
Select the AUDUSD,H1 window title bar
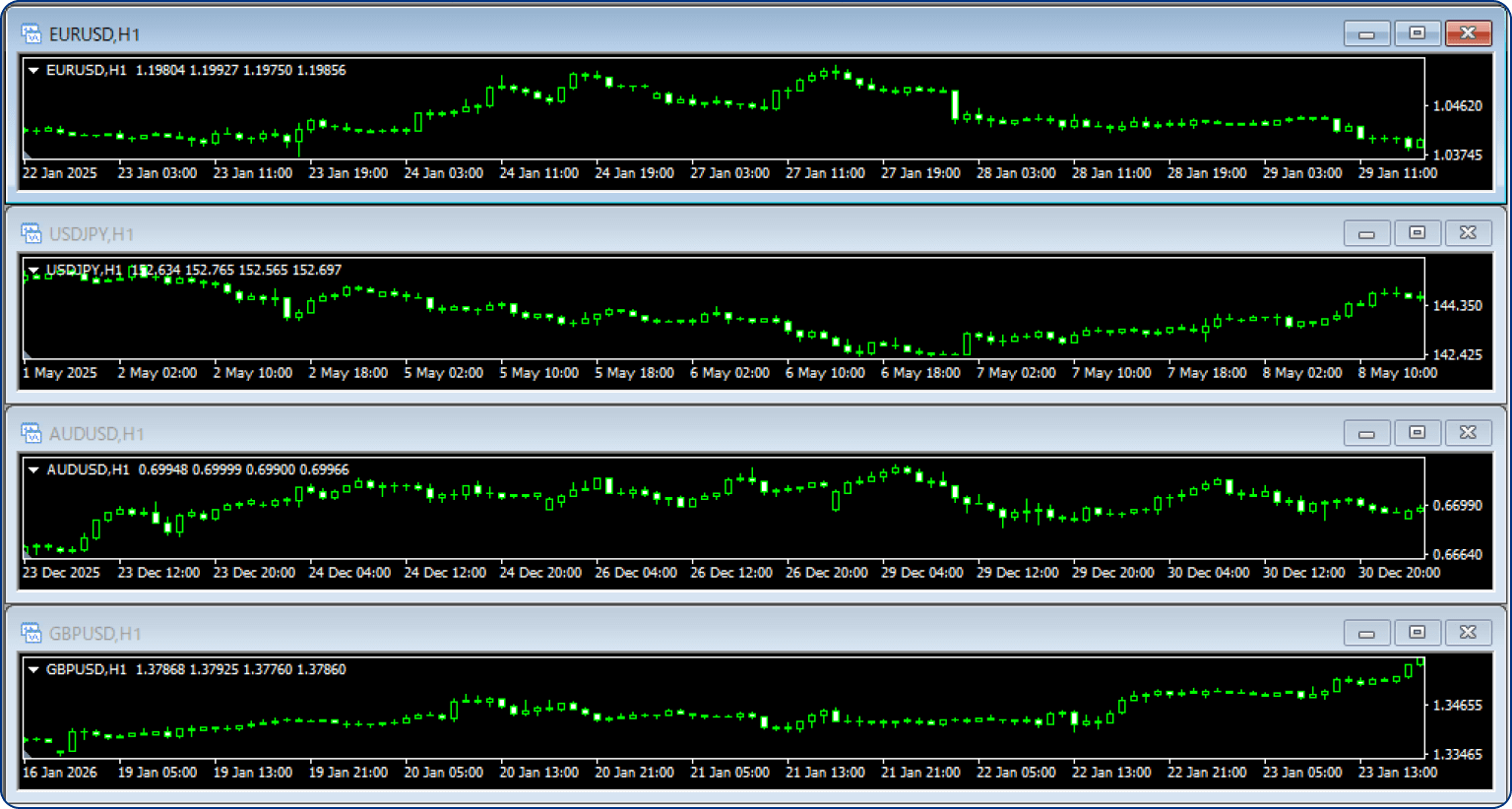point(689,434)
